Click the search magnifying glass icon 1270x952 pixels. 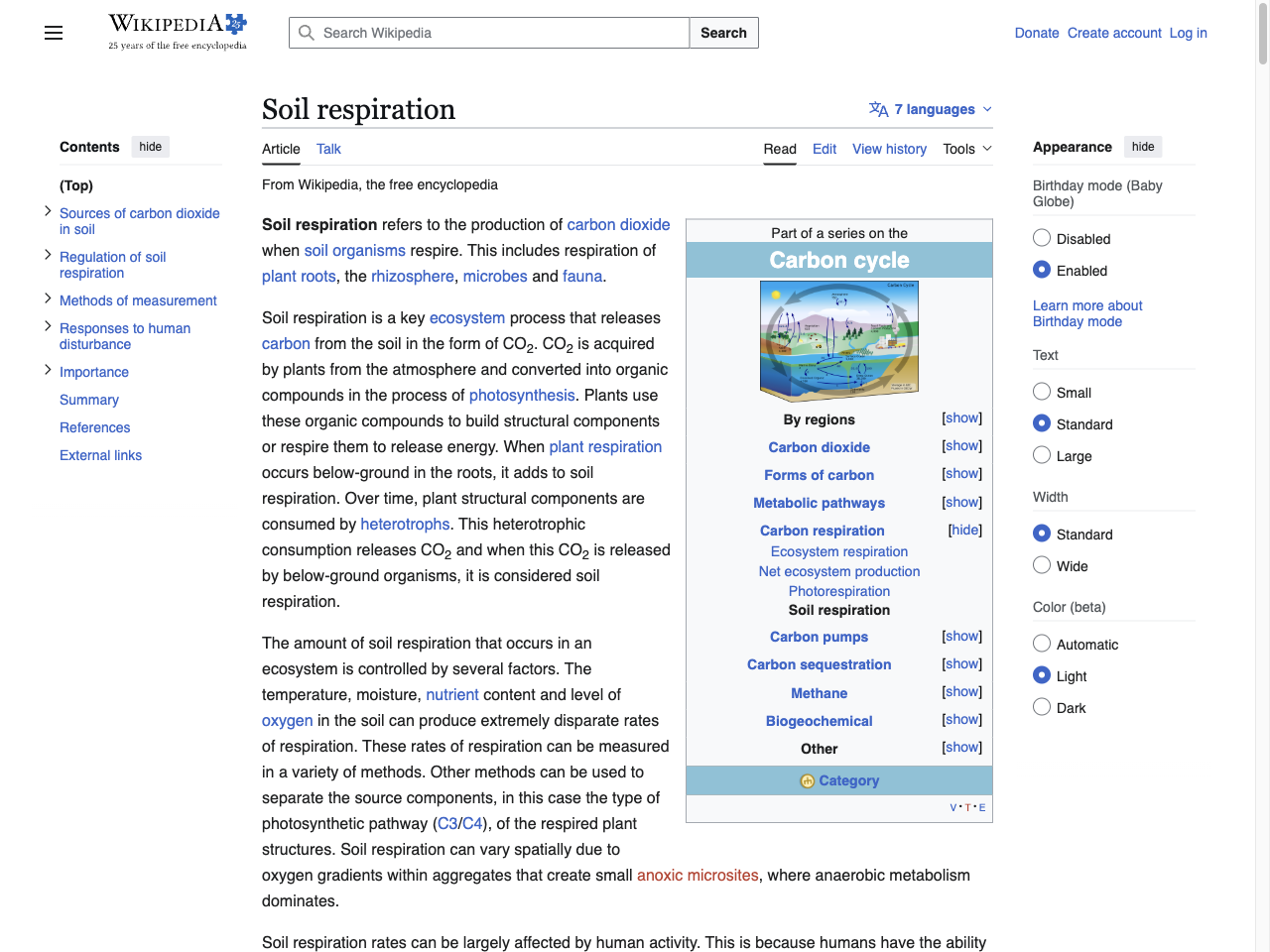point(307,33)
